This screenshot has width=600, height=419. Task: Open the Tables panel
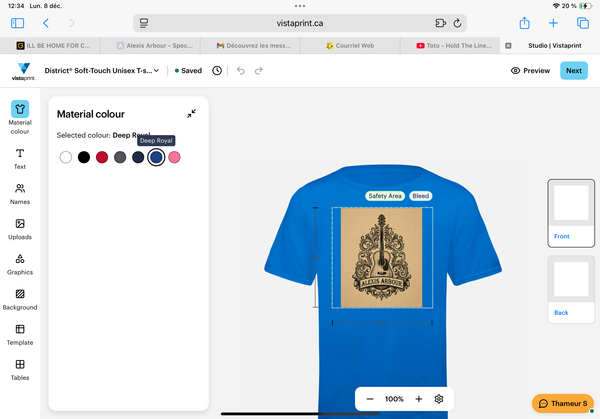coord(19,370)
